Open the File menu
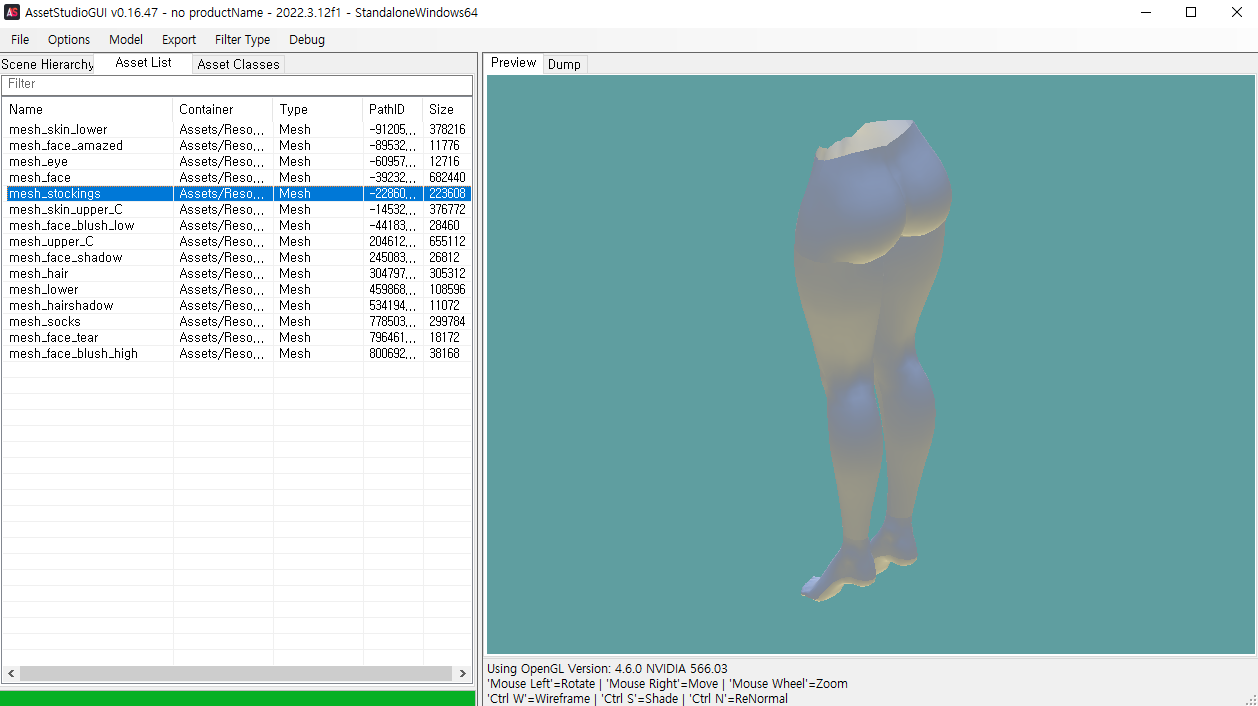The width and height of the screenshot is (1258, 706). coord(20,40)
